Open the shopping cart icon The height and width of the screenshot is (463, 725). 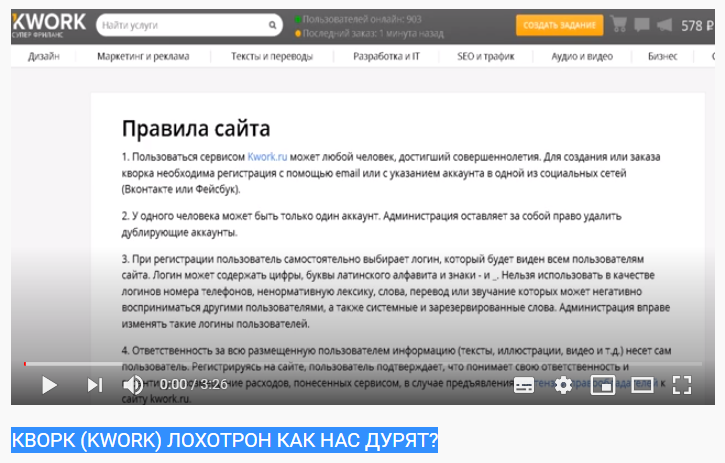click(619, 24)
